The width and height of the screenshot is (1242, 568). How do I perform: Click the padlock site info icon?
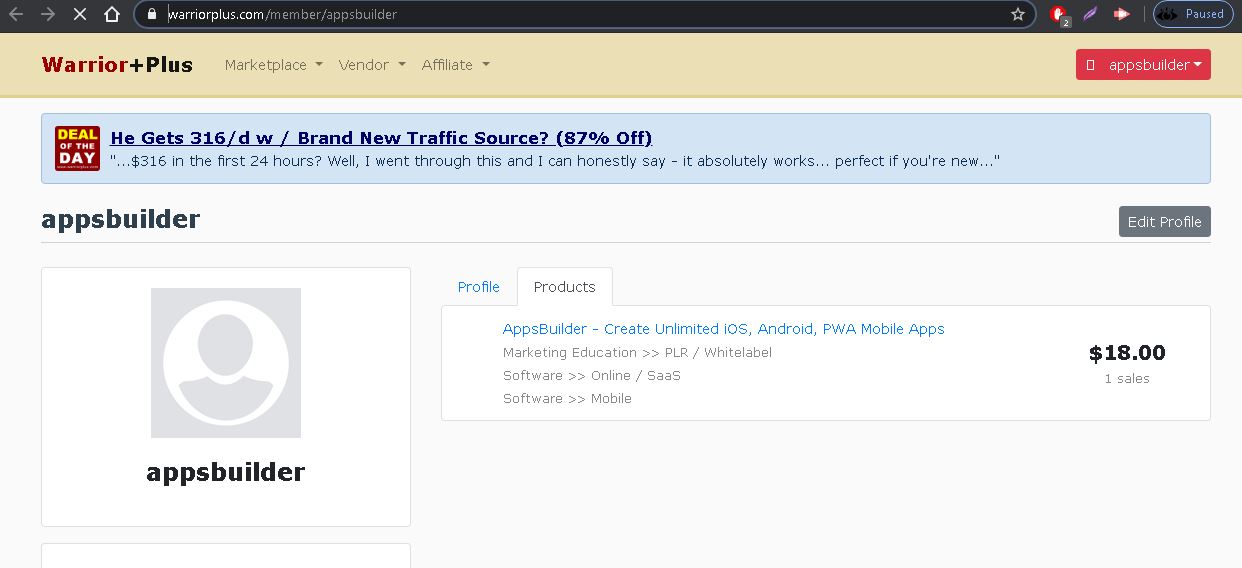[x=152, y=15]
